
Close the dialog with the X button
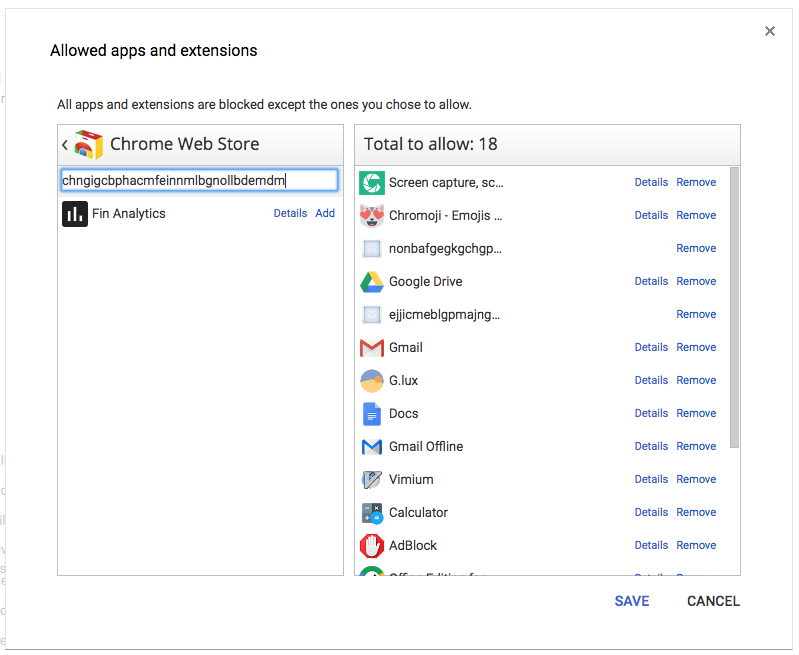tap(769, 31)
